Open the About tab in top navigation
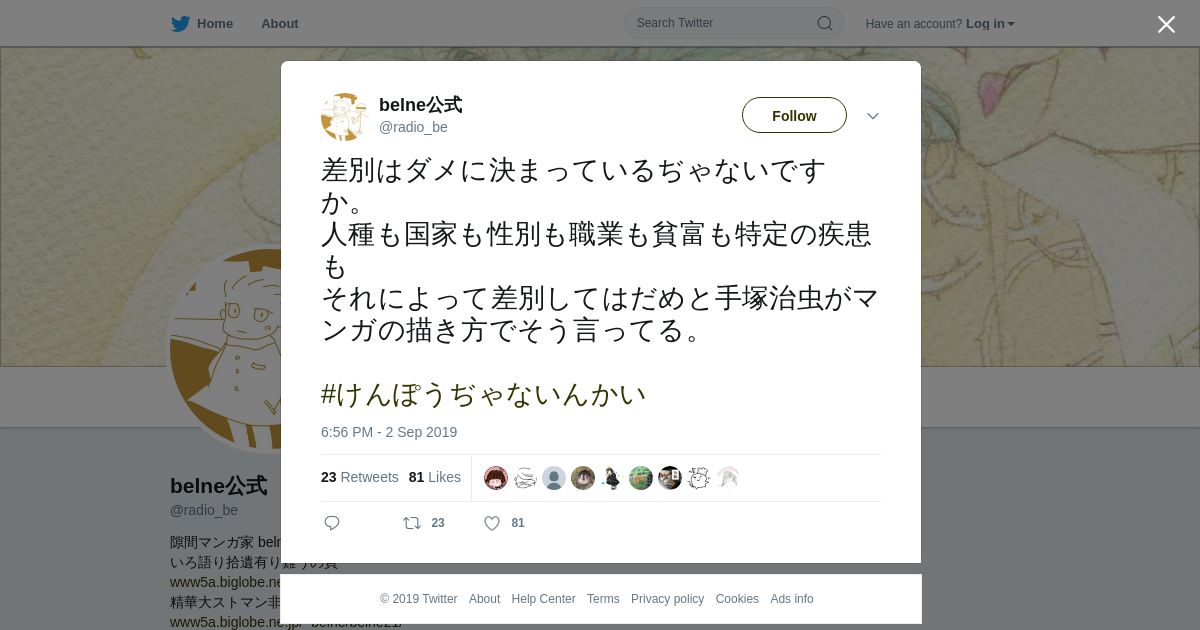Screen dimensions: 1200x630 (x=280, y=23)
